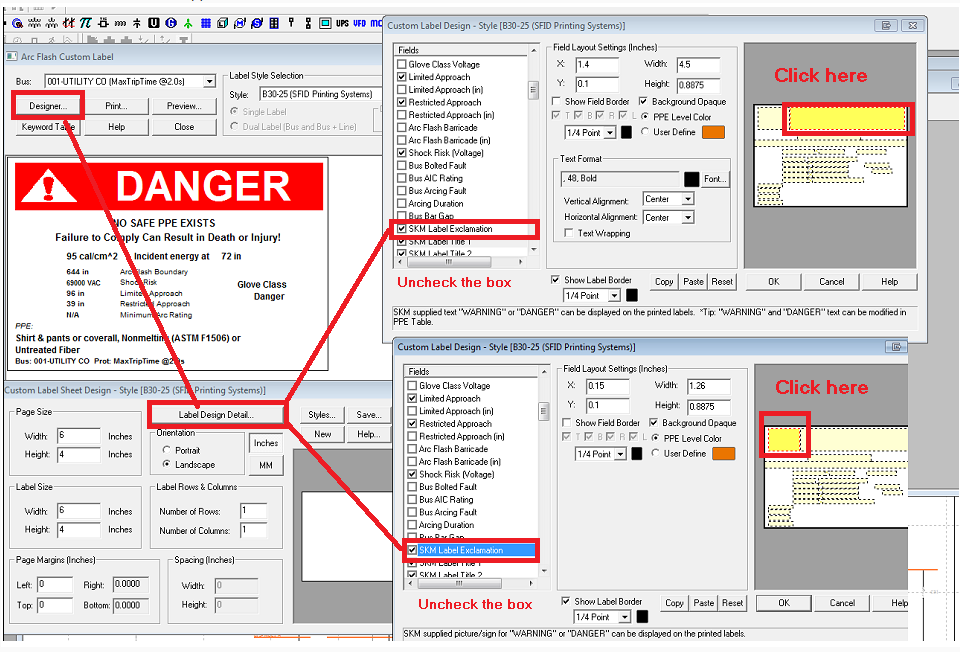The image size is (960, 652).
Task: Open the Horizontal Alignment dropdown
Action: [687, 217]
